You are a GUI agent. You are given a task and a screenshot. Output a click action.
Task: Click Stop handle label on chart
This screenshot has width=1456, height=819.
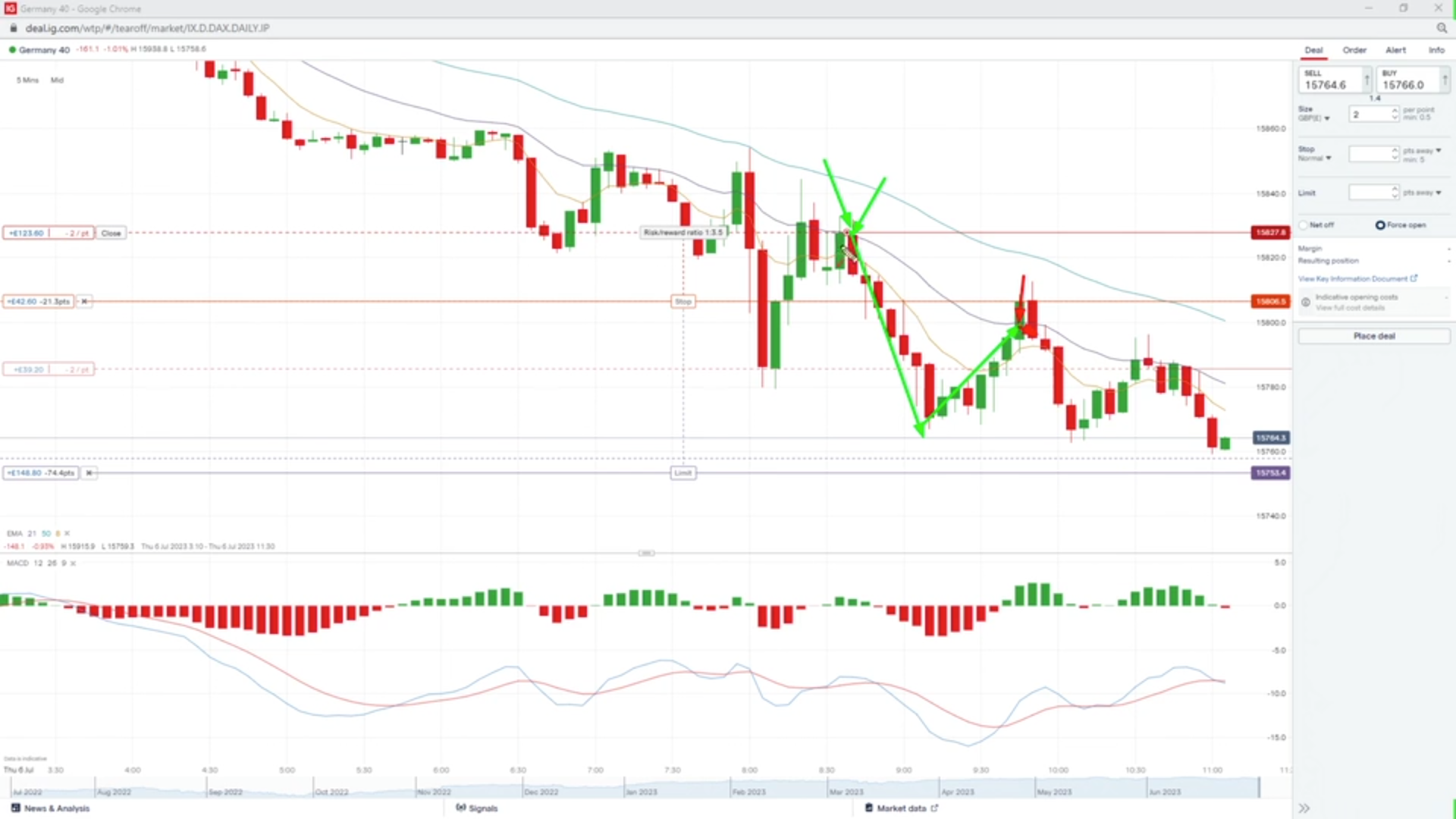pyautogui.click(x=683, y=301)
